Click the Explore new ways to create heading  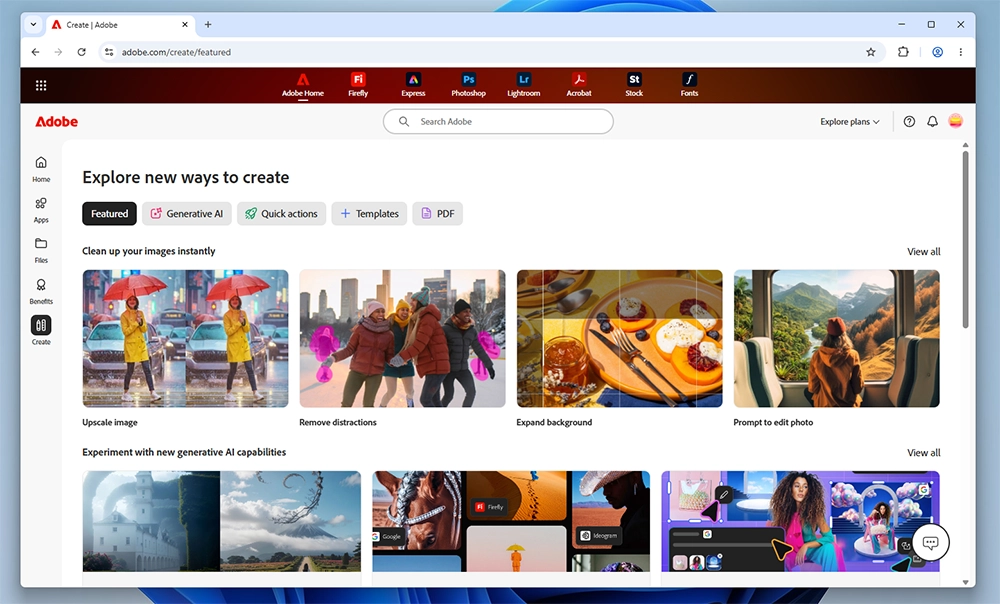tap(186, 177)
